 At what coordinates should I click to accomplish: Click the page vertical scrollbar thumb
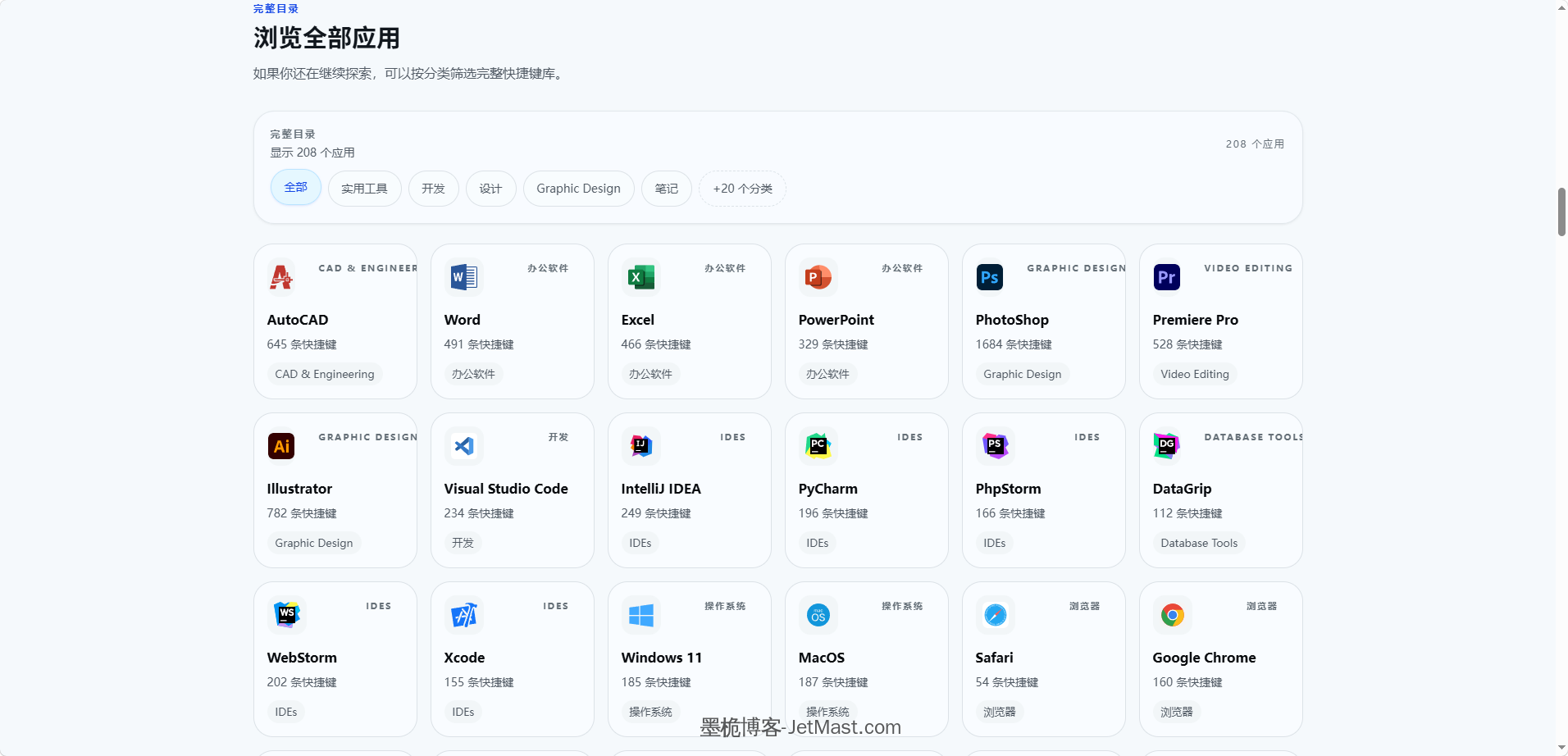pyautogui.click(x=1561, y=212)
